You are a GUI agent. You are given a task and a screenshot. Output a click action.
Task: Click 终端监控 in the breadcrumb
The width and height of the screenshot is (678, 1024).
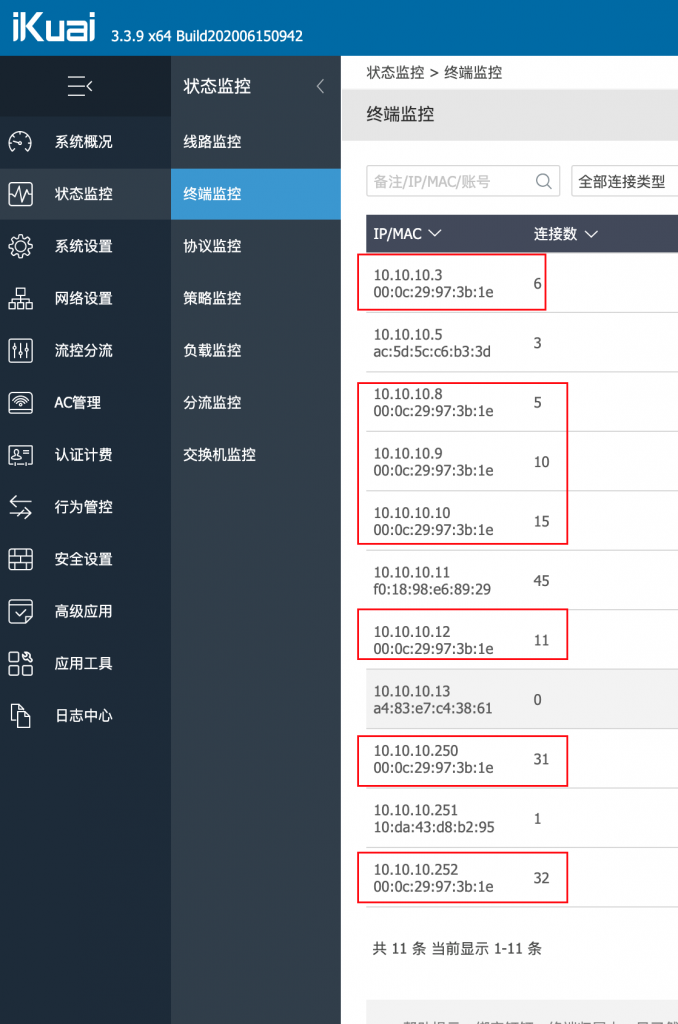[x=473, y=72]
